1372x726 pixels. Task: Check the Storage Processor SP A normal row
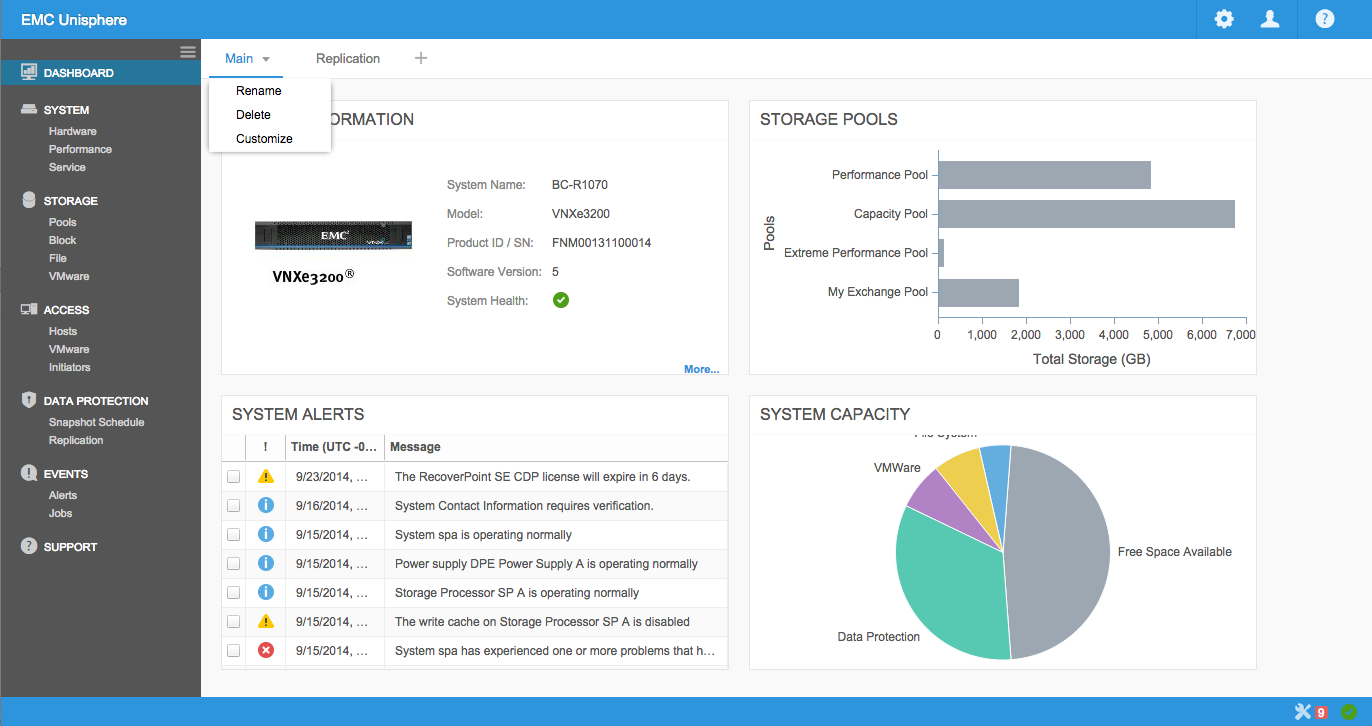pyautogui.click(x=233, y=592)
